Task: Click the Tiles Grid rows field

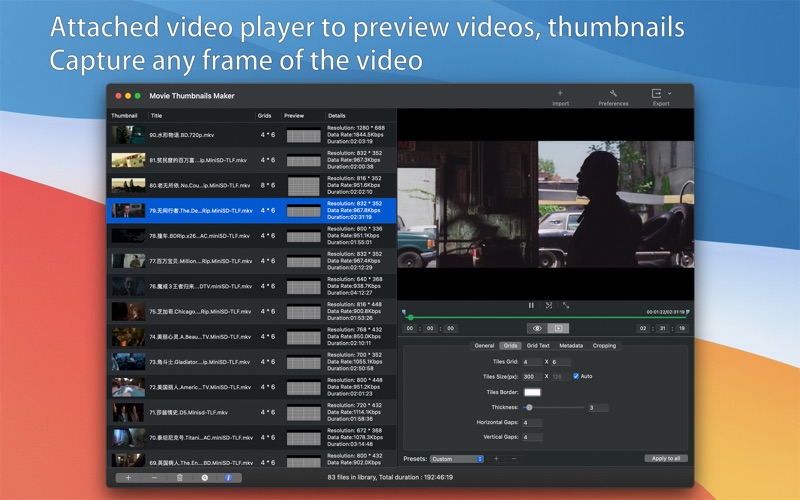Action: point(532,362)
